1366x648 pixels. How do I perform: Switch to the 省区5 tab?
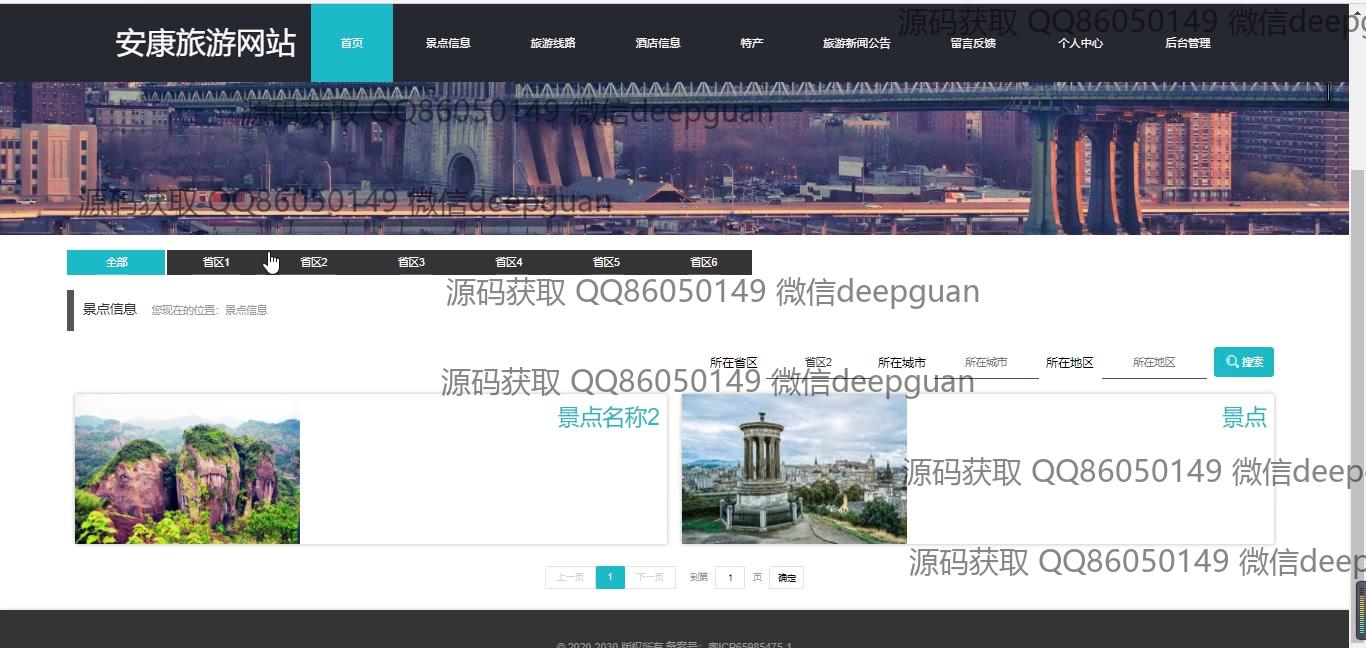tap(606, 262)
